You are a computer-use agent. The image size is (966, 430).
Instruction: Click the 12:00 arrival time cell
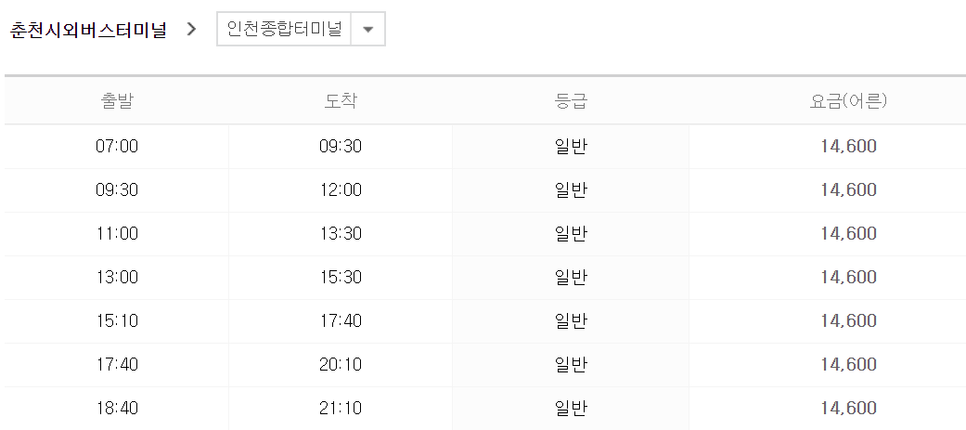pyautogui.click(x=340, y=190)
